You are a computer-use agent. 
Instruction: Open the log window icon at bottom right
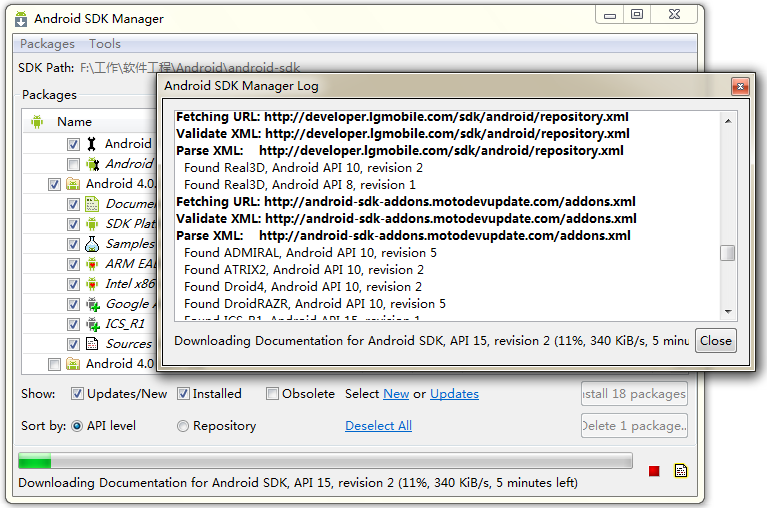pos(680,471)
